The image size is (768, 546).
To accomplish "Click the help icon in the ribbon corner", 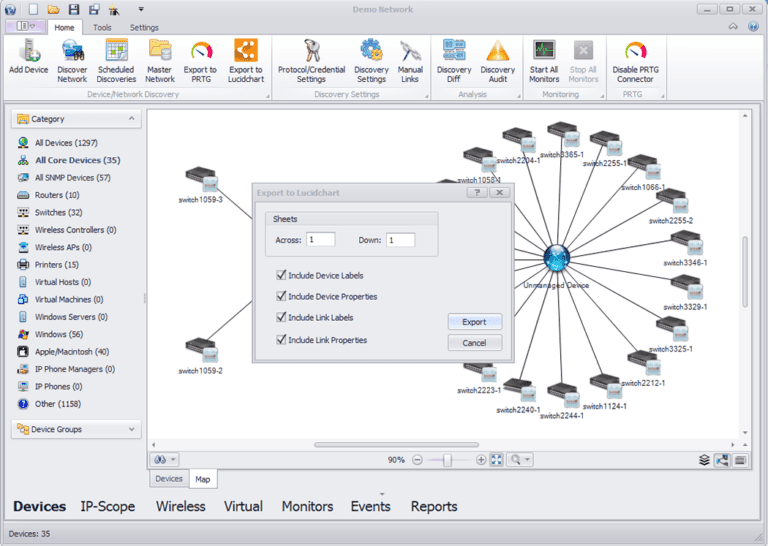I will point(753,26).
